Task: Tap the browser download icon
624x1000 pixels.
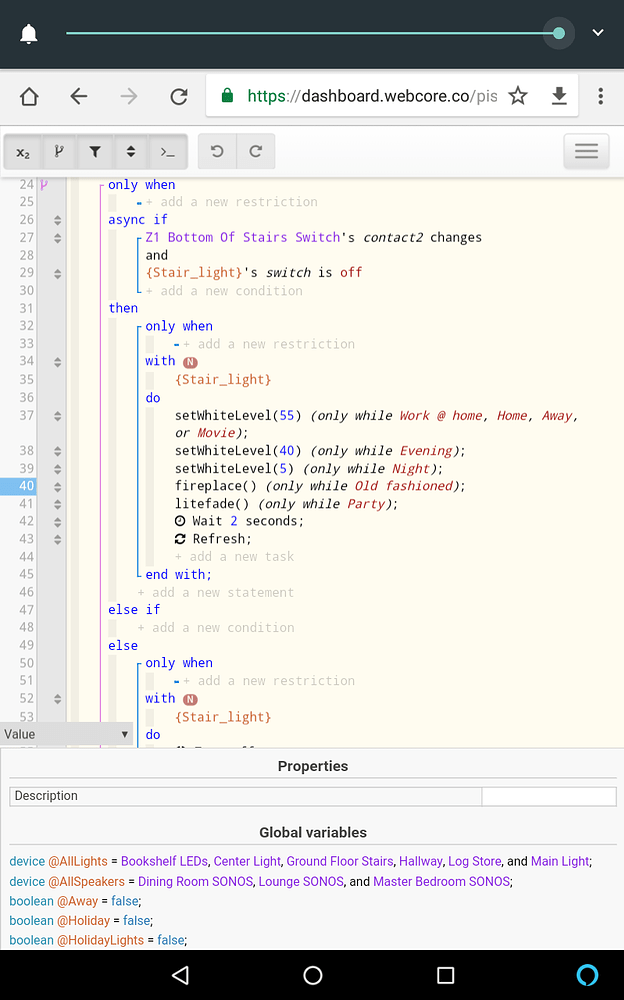Action: 559,96
